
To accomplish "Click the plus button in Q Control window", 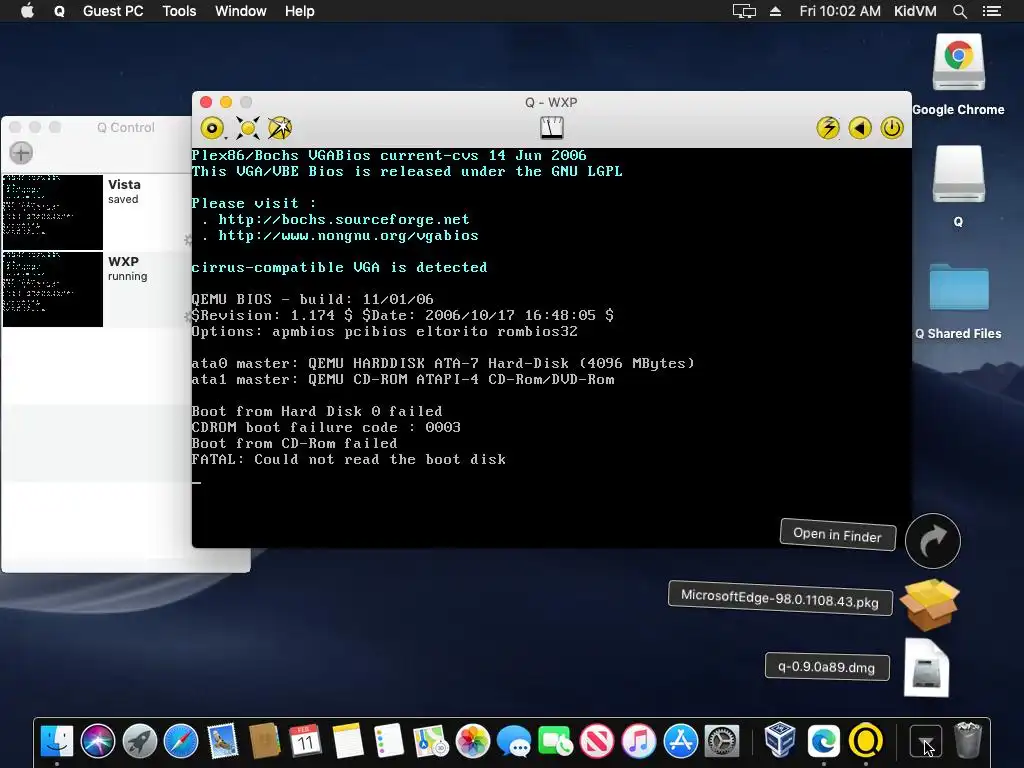I will click(x=21, y=153).
